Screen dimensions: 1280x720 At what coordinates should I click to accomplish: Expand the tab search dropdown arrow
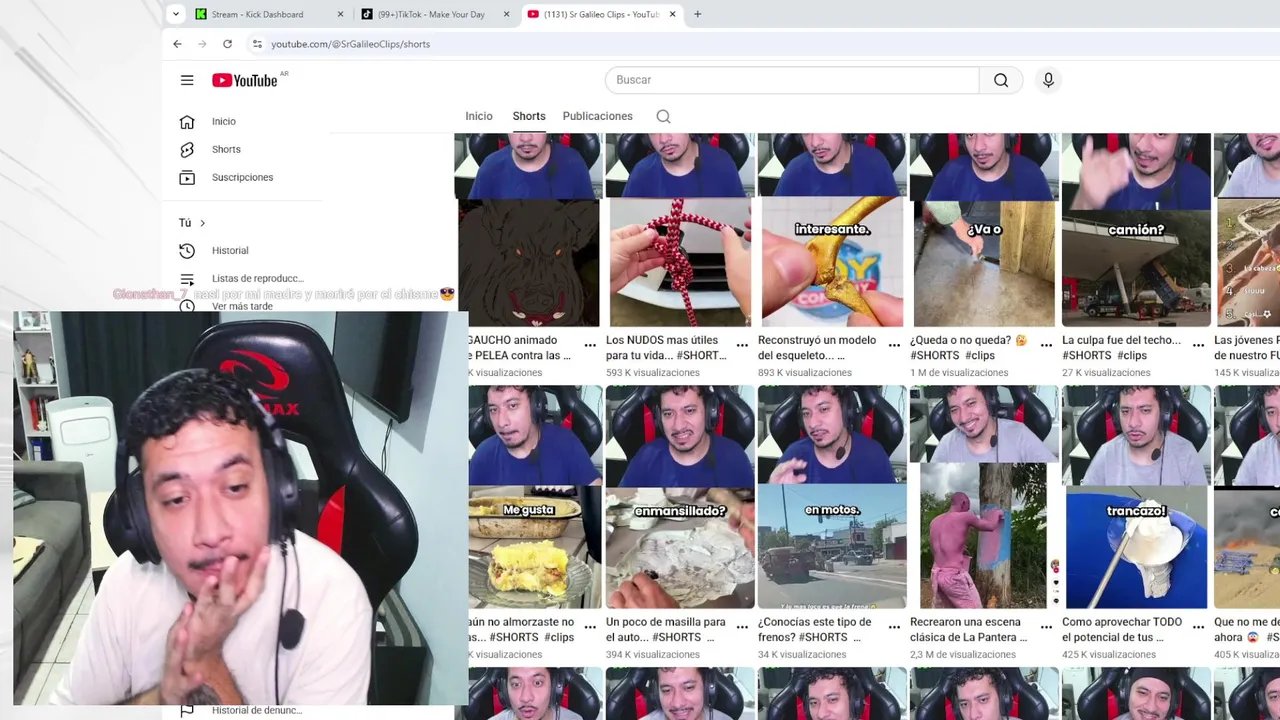point(176,14)
